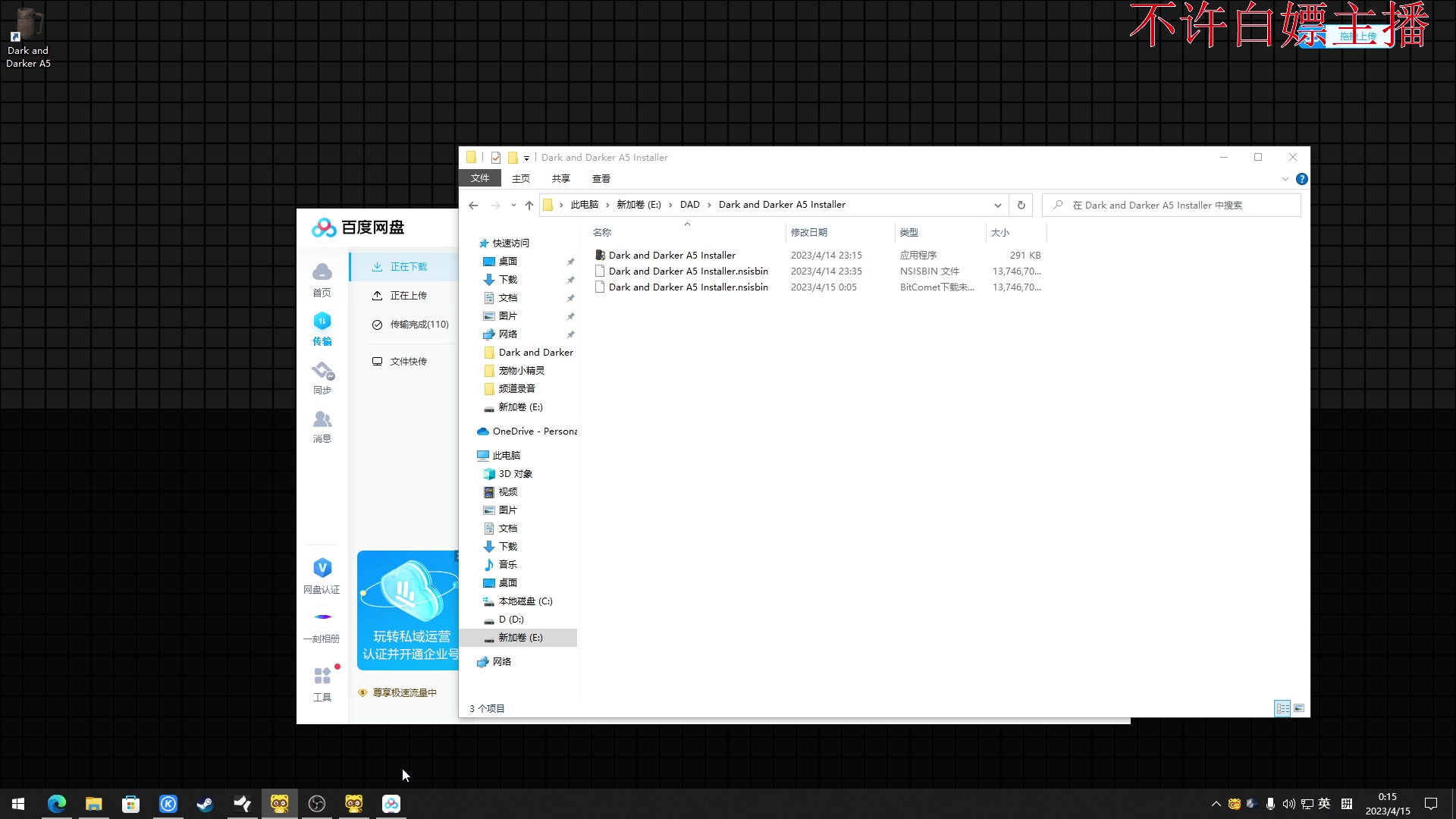Open the volume control in system tray
The image size is (1456, 819).
point(1288,804)
